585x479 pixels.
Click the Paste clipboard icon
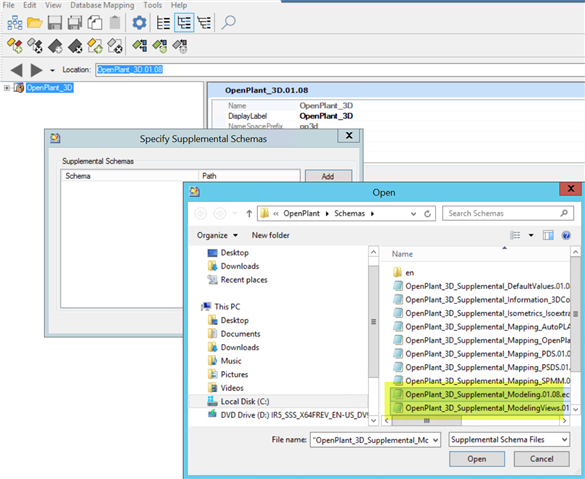click(115, 23)
